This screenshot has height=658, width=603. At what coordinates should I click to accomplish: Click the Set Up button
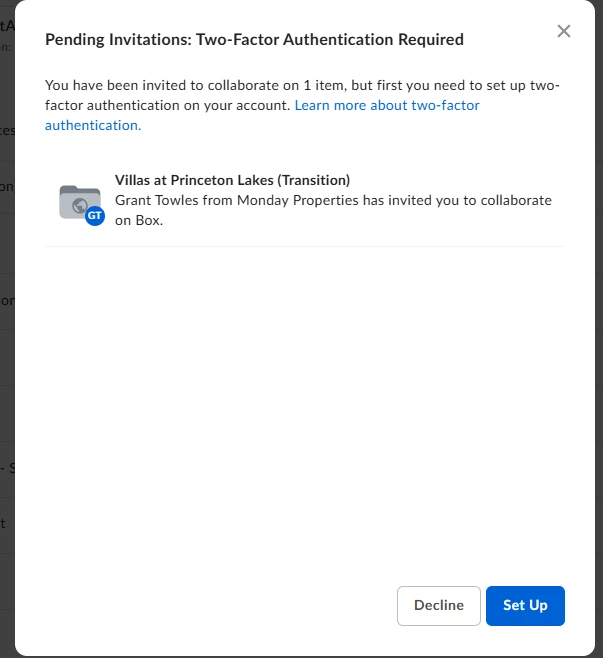point(525,606)
